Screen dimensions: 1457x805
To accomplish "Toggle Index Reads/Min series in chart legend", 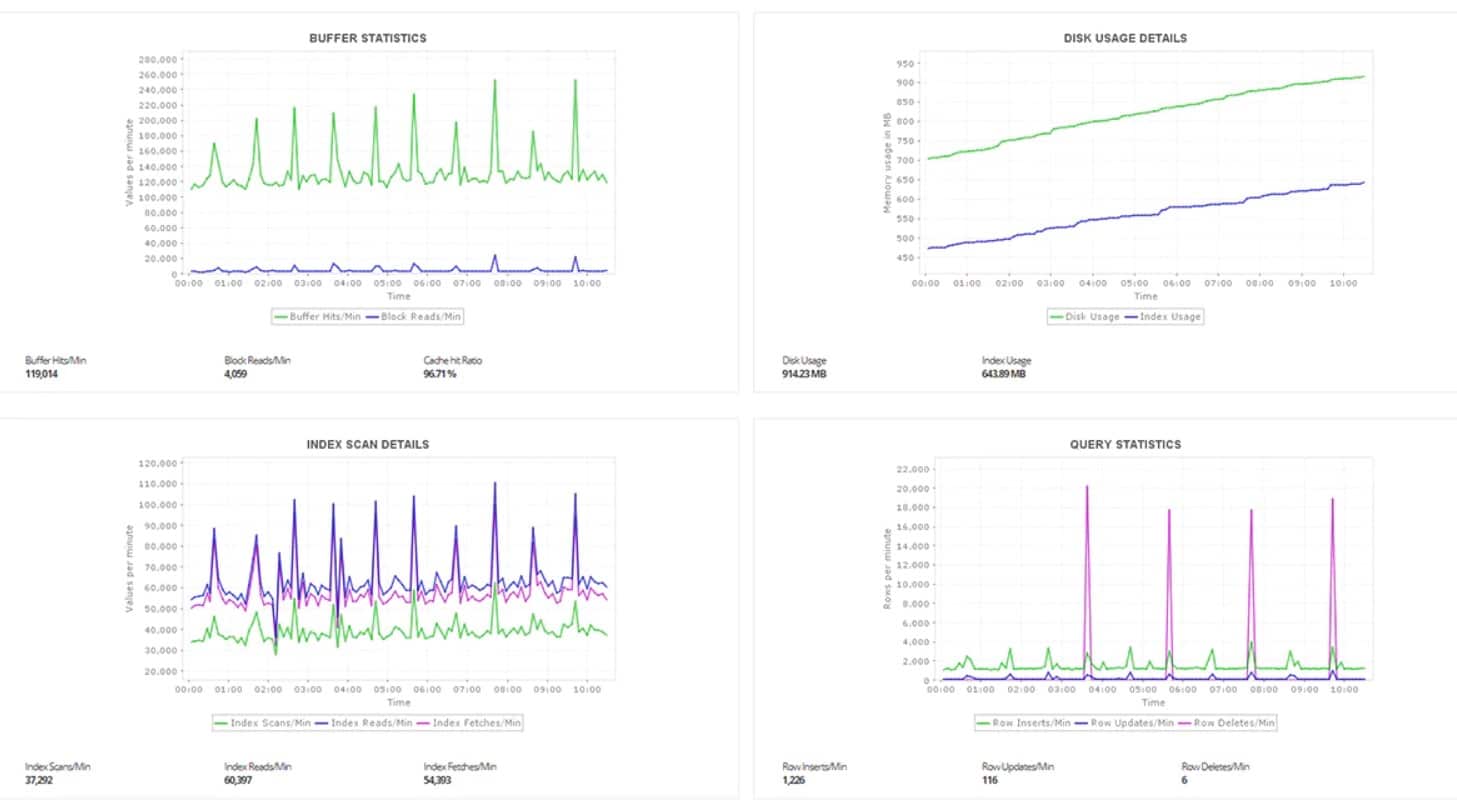I will pyautogui.click(x=365, y=722).
